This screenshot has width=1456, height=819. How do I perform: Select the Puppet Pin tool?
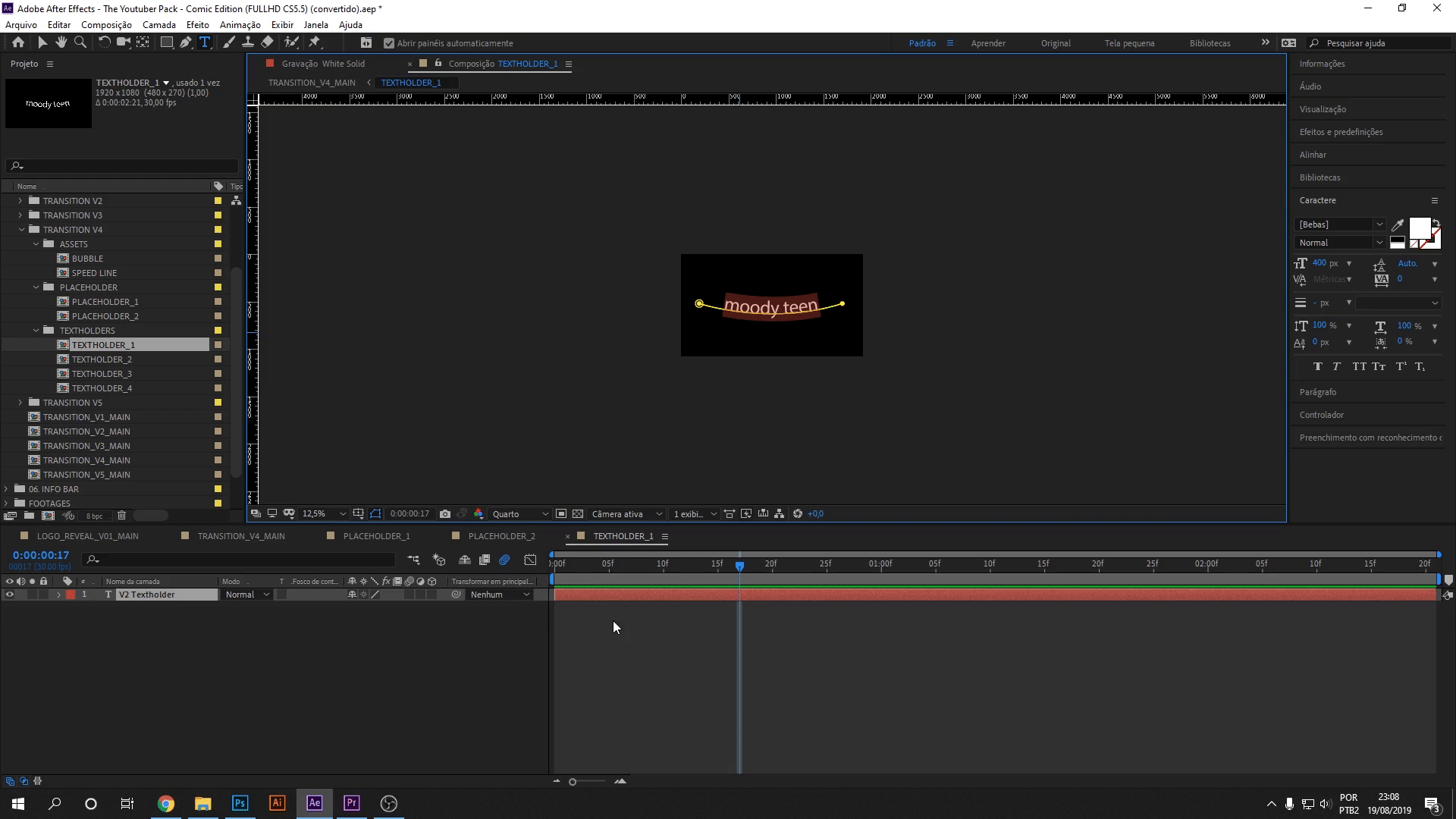pos(315,42)
